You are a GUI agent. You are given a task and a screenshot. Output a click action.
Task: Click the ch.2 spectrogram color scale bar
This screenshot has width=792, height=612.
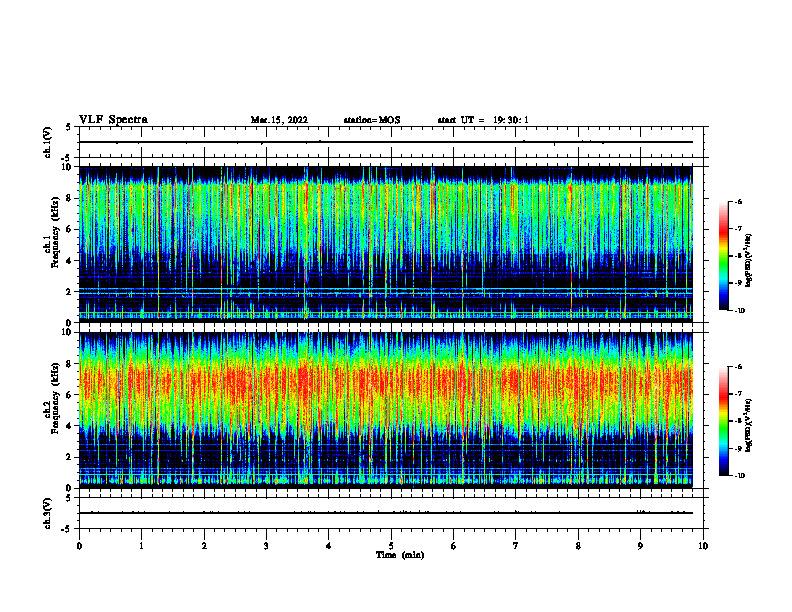pyautogui.click(x=723, y=421)
